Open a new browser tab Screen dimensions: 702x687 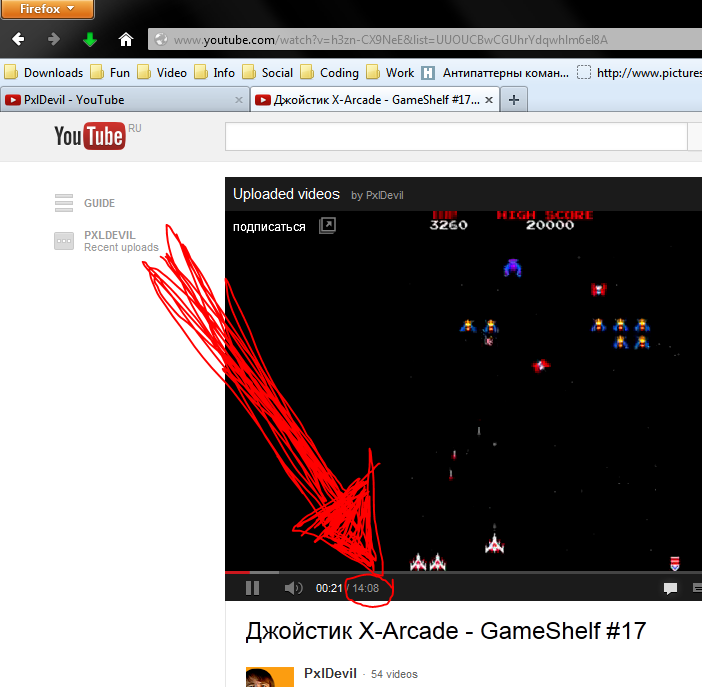(x=514, y=100)
